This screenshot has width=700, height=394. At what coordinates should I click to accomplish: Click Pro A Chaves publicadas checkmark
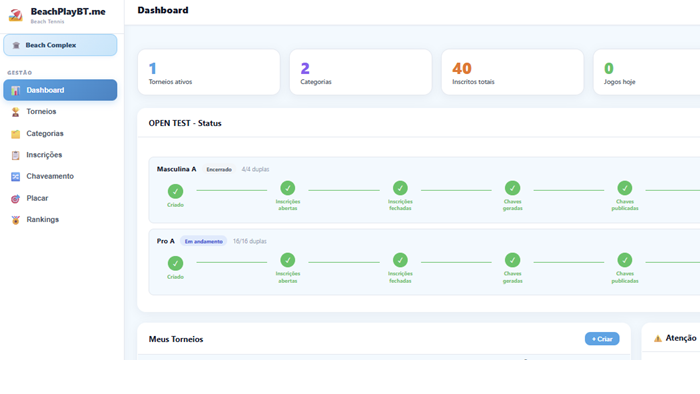coord(625,260)
